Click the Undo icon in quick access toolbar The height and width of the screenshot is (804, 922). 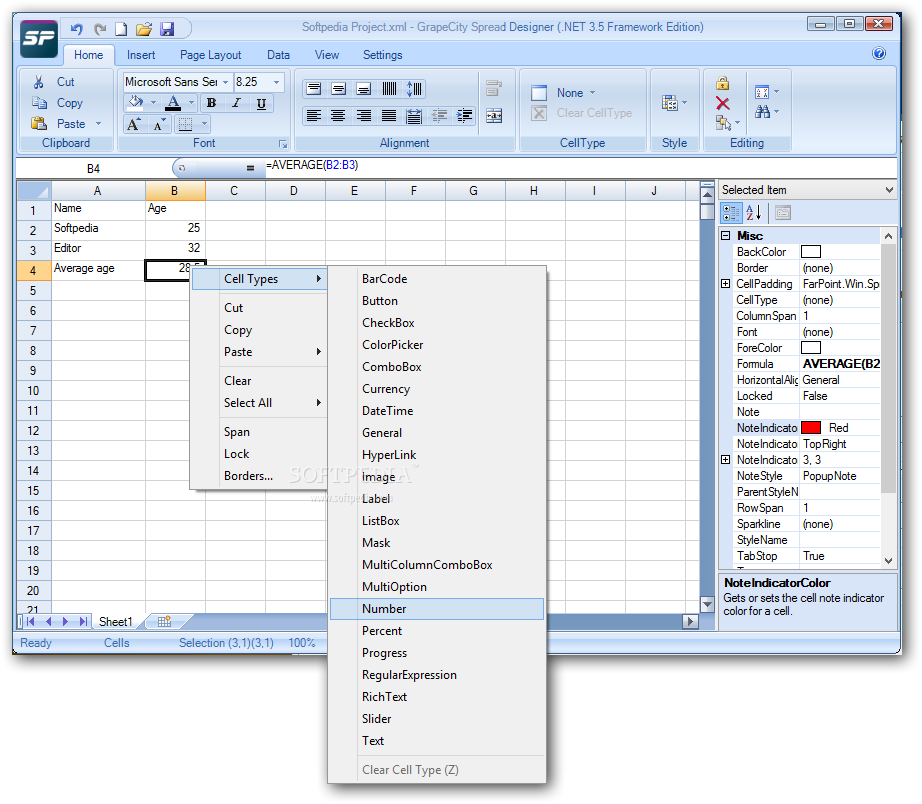pyautogui.click(x=76, y=28)
